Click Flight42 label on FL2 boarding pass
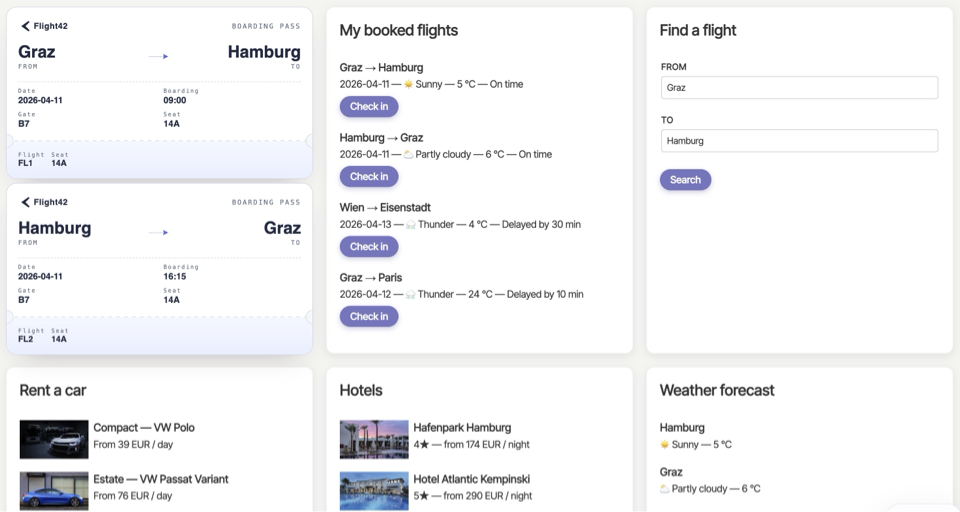The image size is (960, 512). coord(50,202)
